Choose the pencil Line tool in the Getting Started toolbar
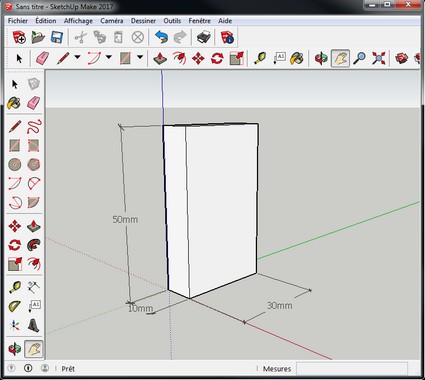The width and height of the screenshot is (425, 380). [63, 58]
